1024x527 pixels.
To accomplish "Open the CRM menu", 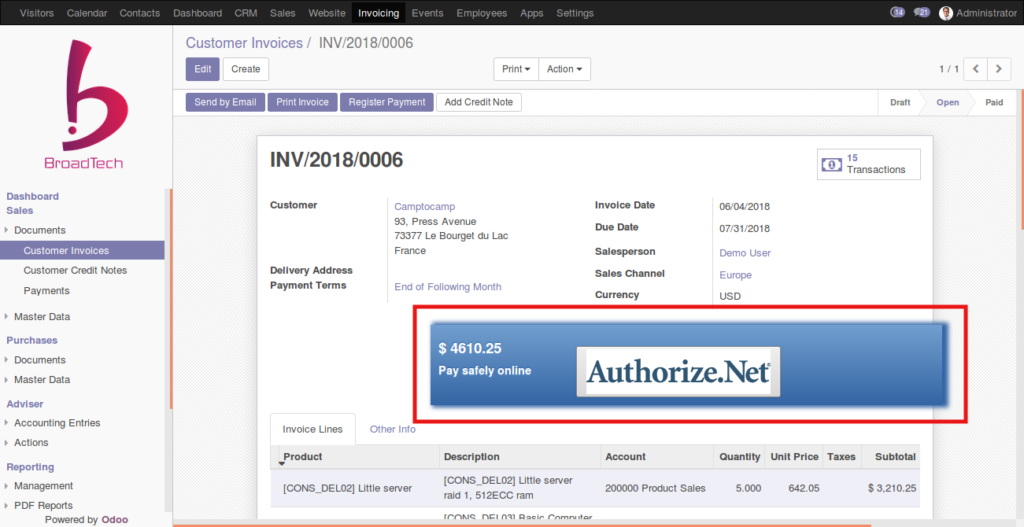I will pyautogui.click(x=246, y=13).
